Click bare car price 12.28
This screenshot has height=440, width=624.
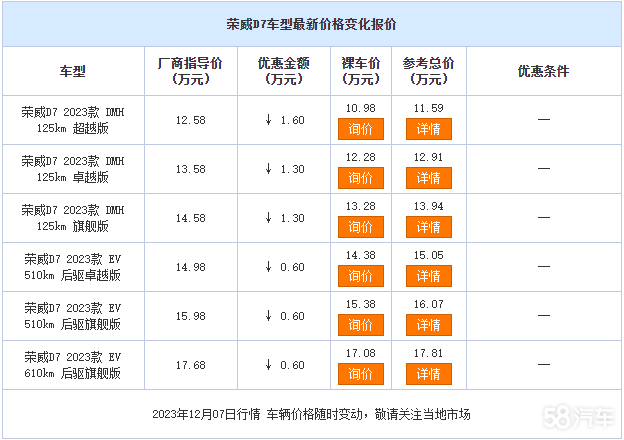point(361,157)
